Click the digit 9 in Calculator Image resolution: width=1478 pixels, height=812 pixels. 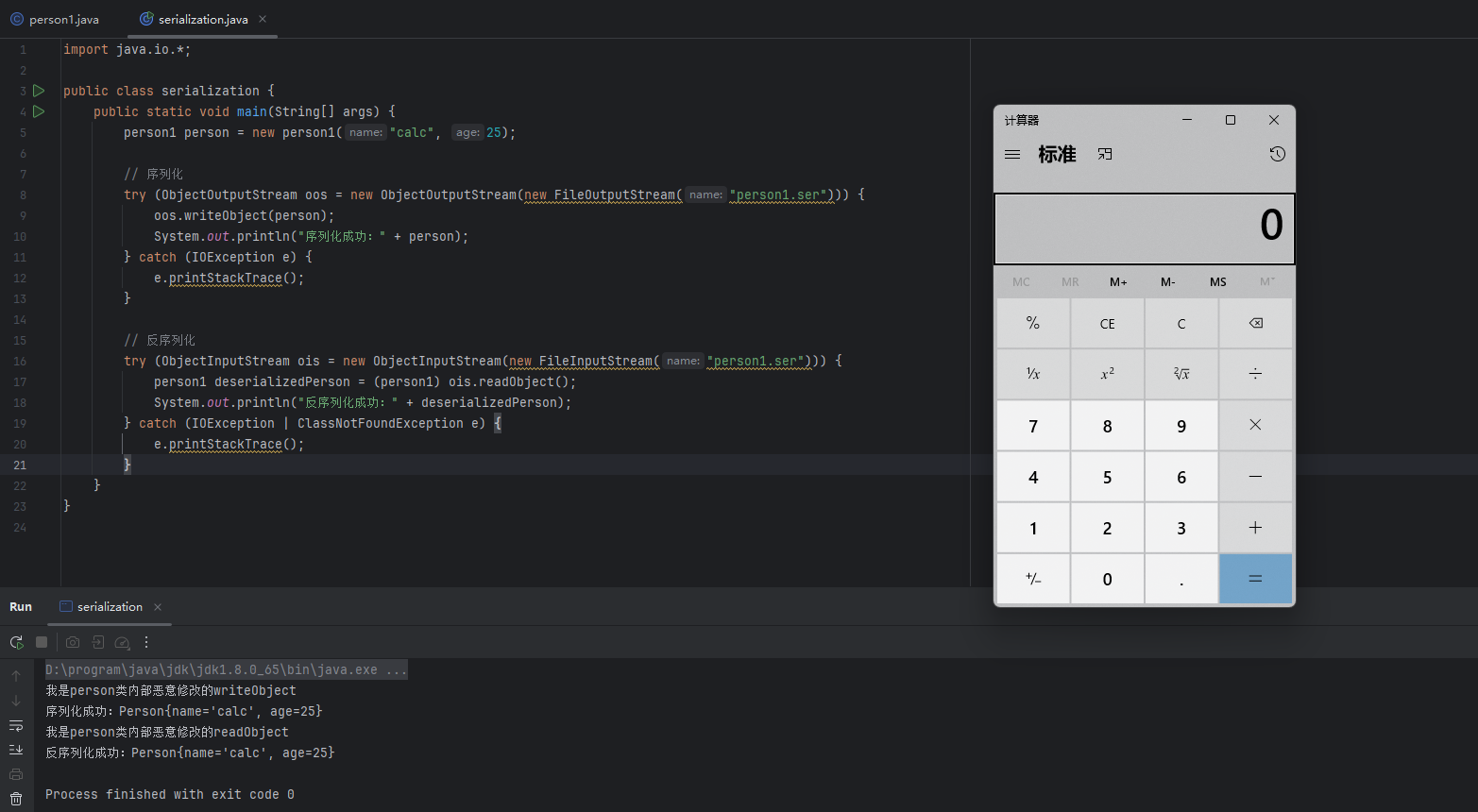coord(1181,426)
